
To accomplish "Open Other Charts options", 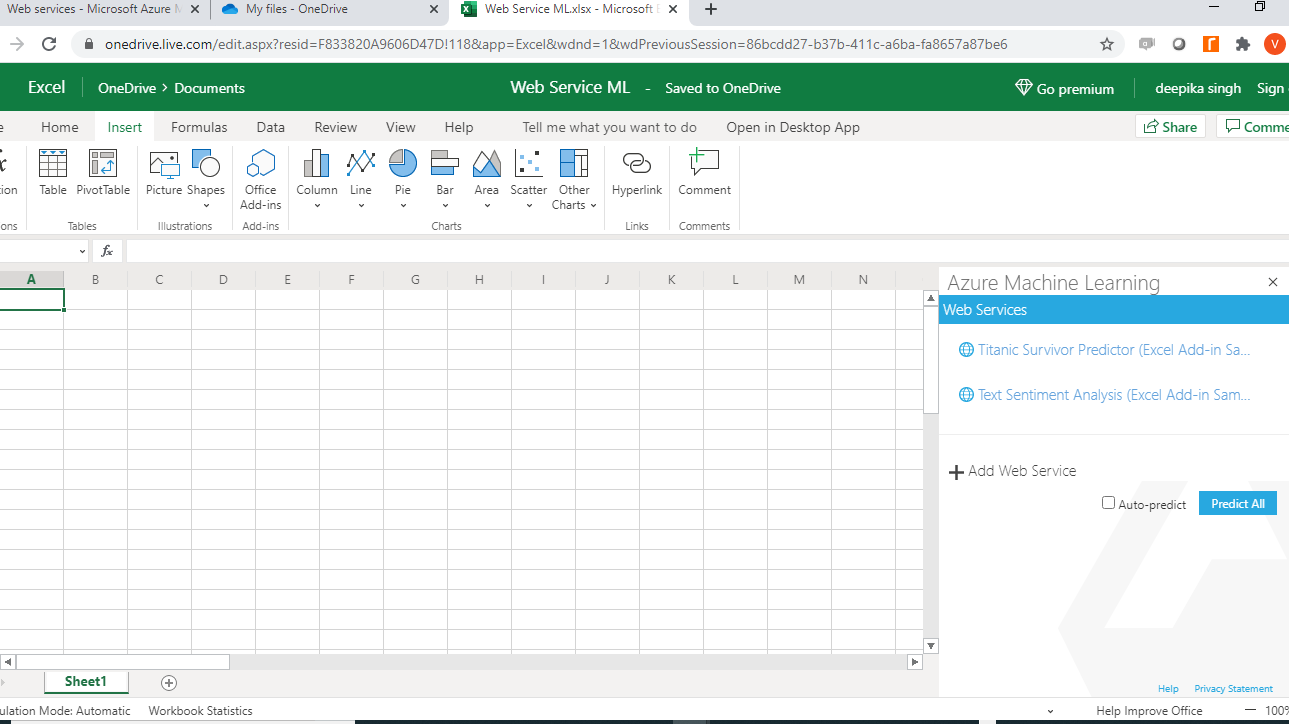I will (x=574, y=180).
